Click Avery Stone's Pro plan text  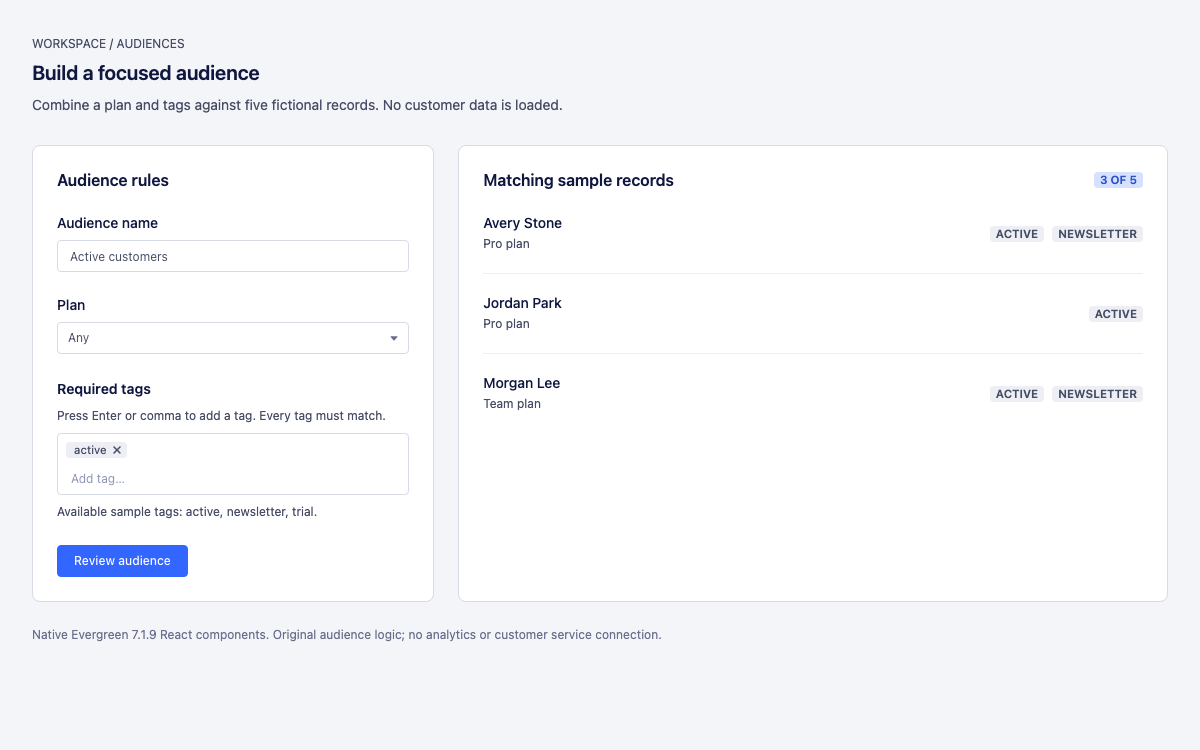tap(506, 244)
